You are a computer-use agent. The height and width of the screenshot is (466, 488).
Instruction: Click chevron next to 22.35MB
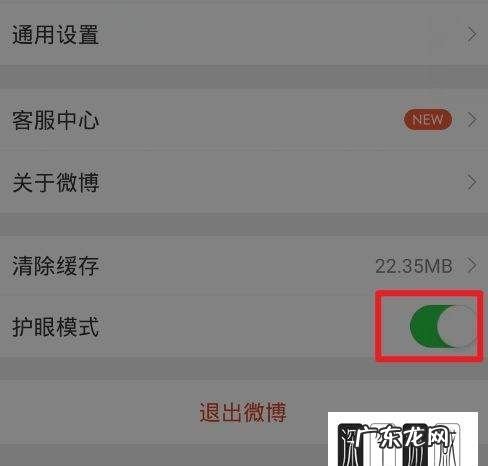point(471,266)
